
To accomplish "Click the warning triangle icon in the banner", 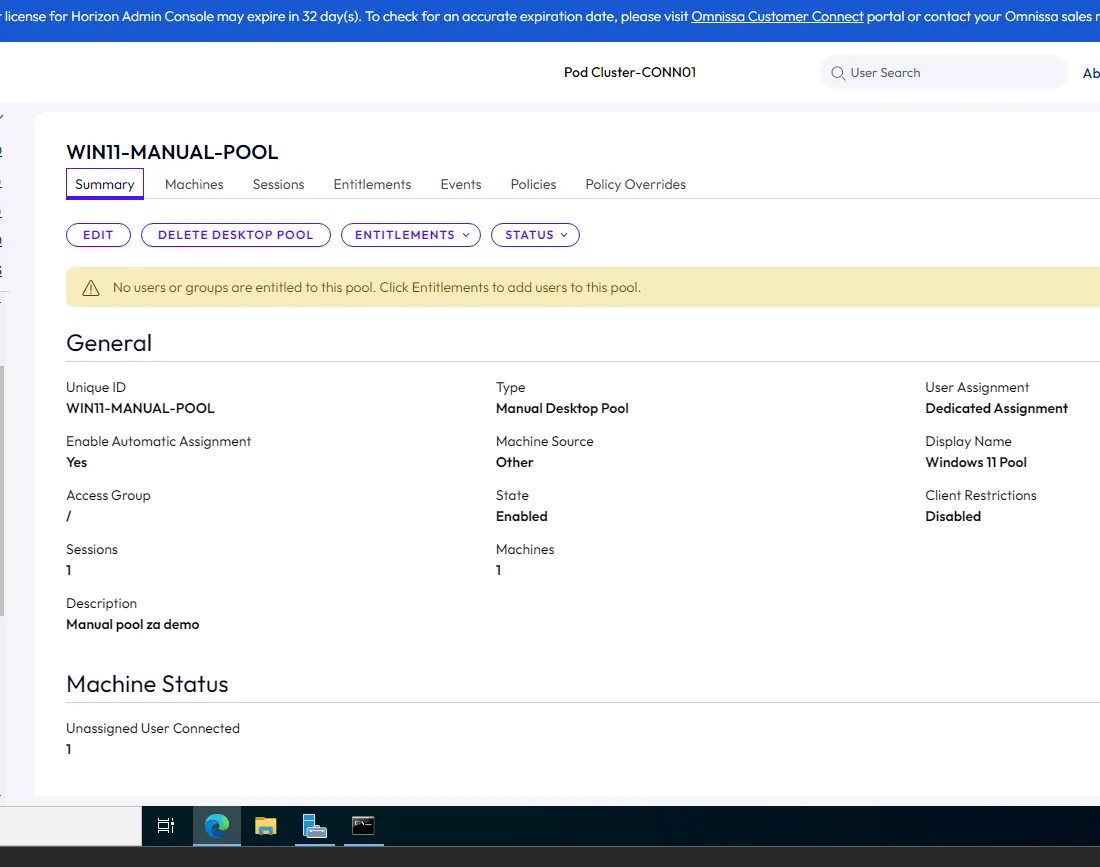I will [x=91, y=288].
